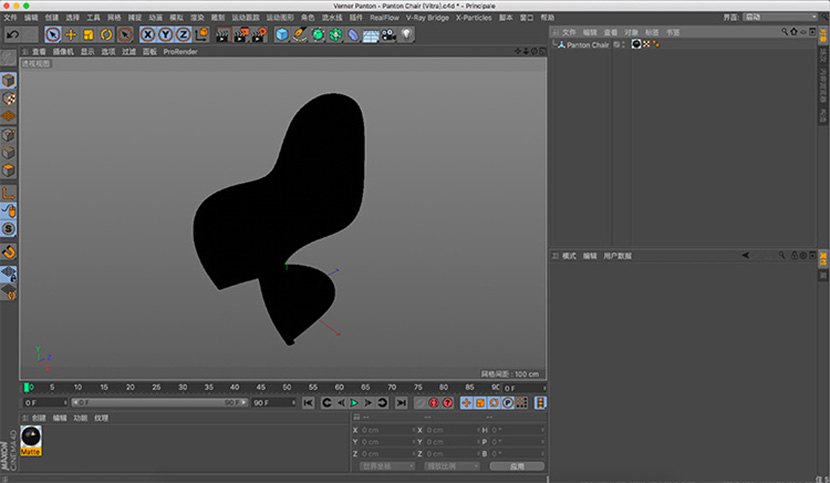Click the Workplane orange grid icon

coord(8,116)
